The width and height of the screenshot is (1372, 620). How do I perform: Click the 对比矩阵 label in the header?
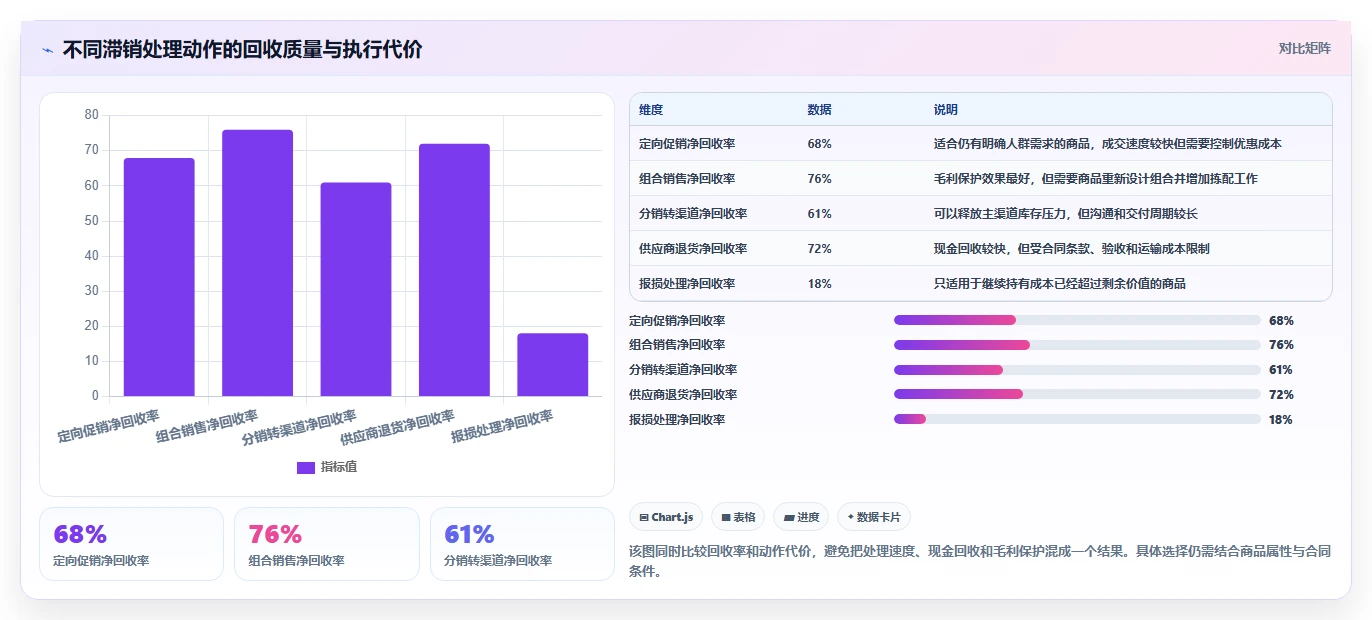[x=1305, y=48]
